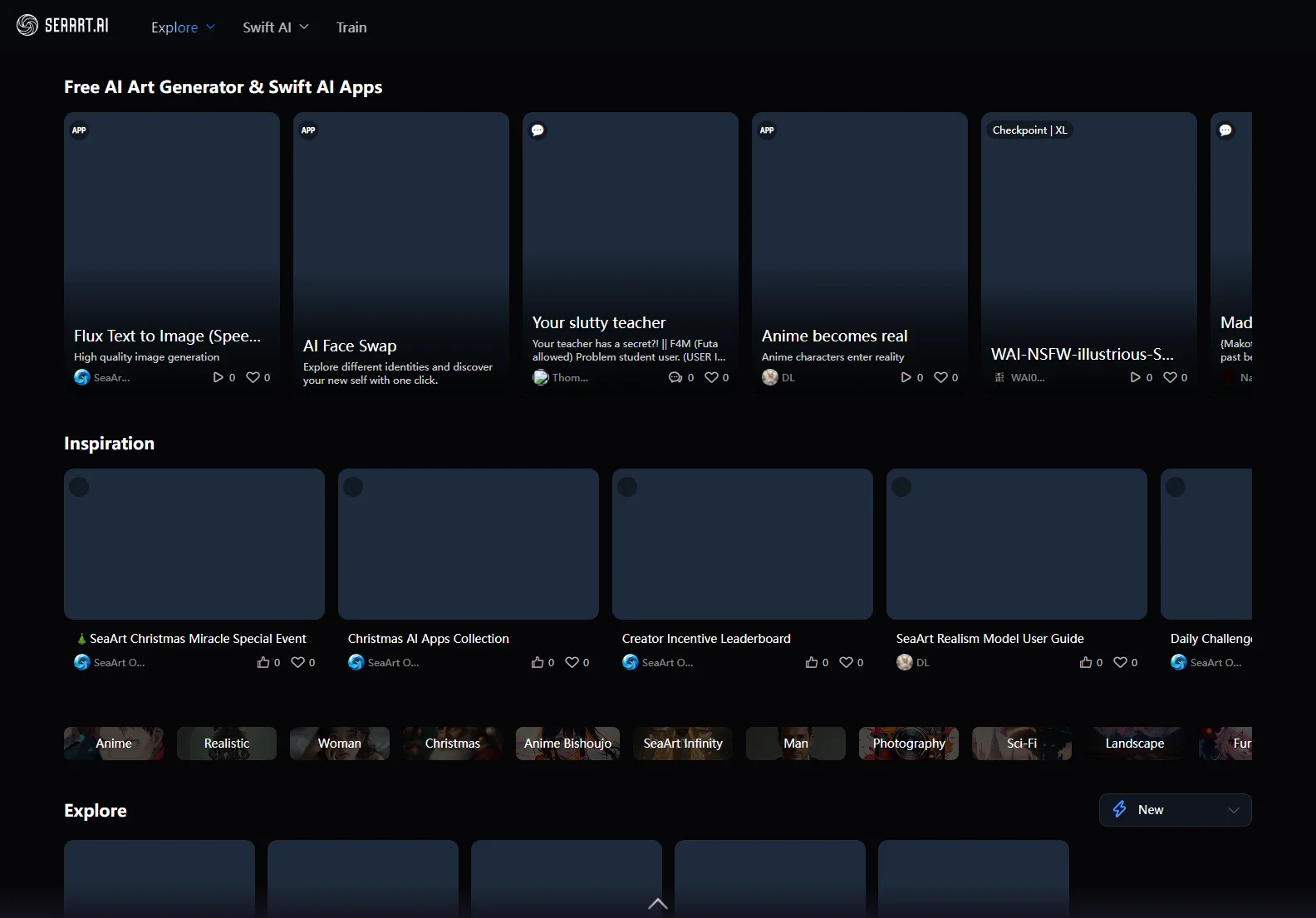Open SeaArt Christmas Miracle Special Event
1316x918 pixels.
tap(194, 544)
